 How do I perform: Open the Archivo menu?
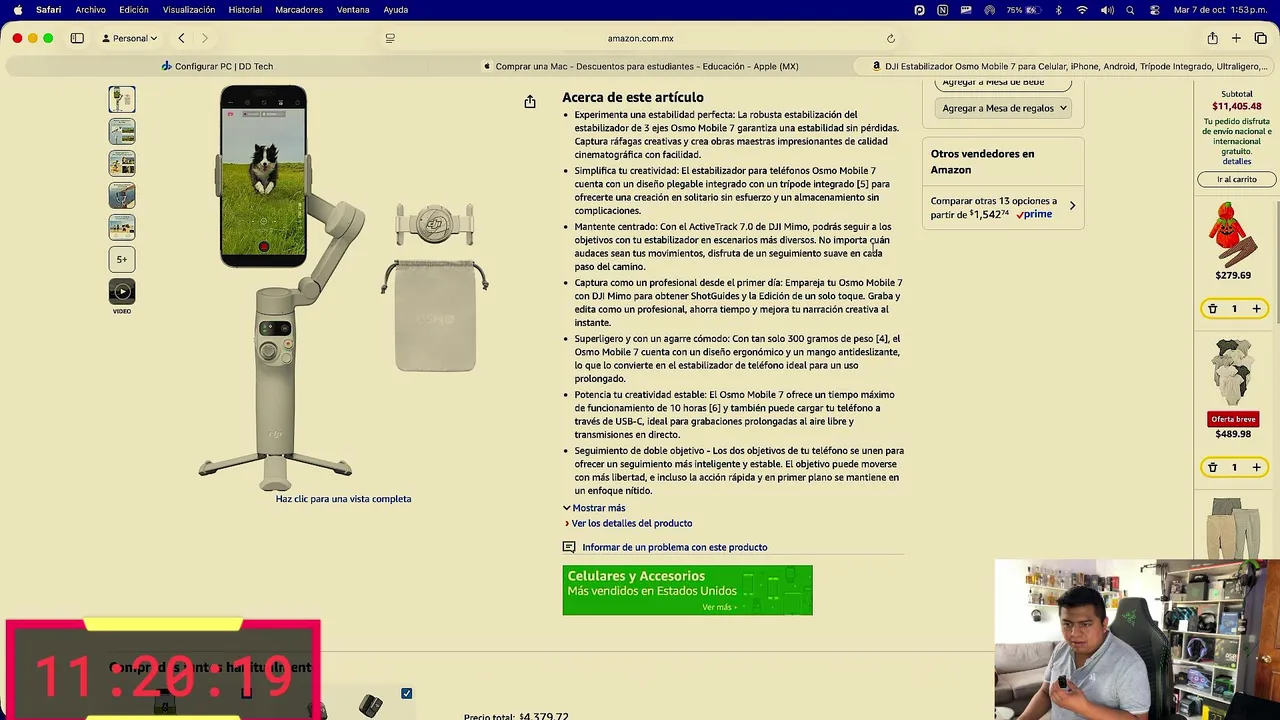(90, 10)
